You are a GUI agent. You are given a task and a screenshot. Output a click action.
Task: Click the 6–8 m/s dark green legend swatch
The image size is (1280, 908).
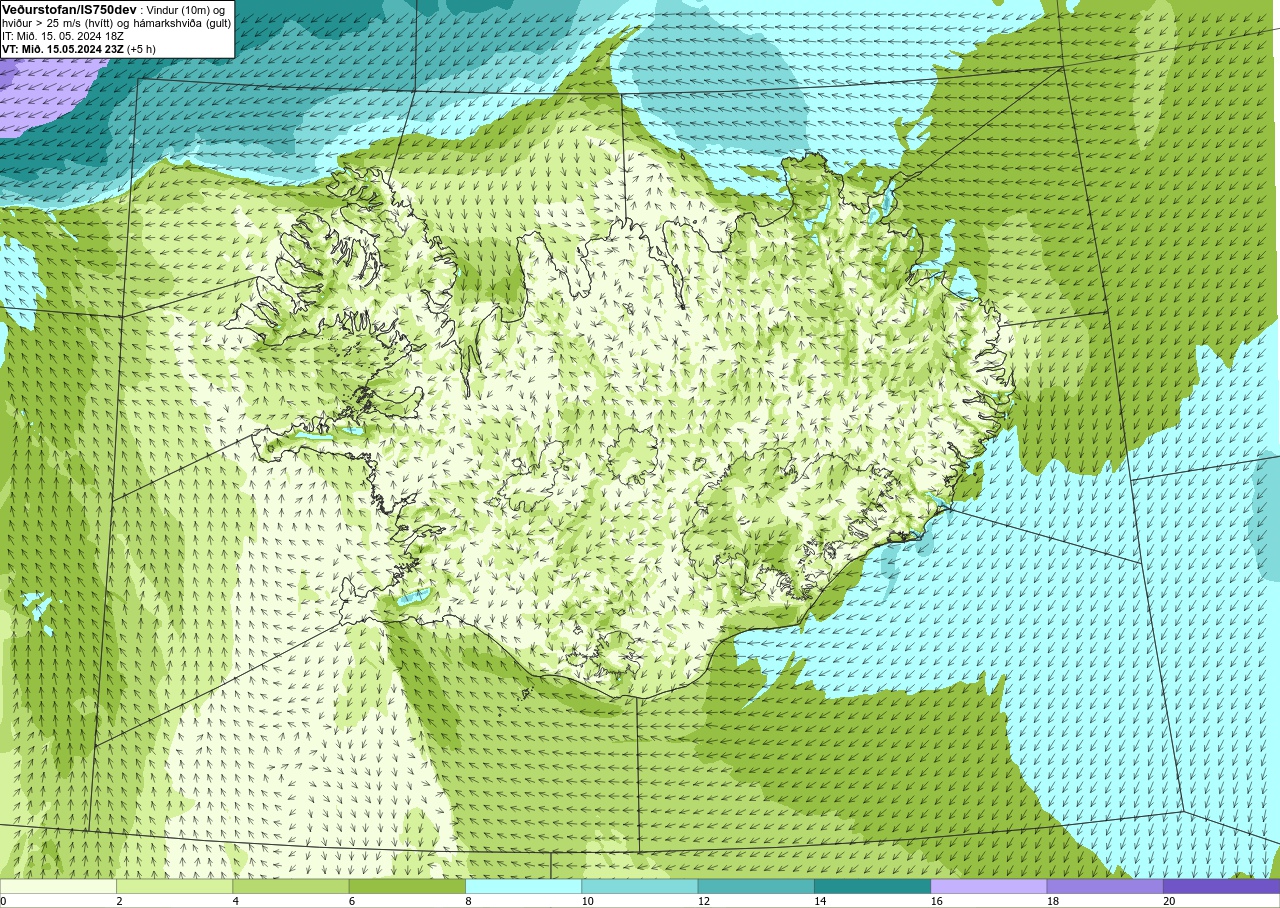(x=407, y=886)
